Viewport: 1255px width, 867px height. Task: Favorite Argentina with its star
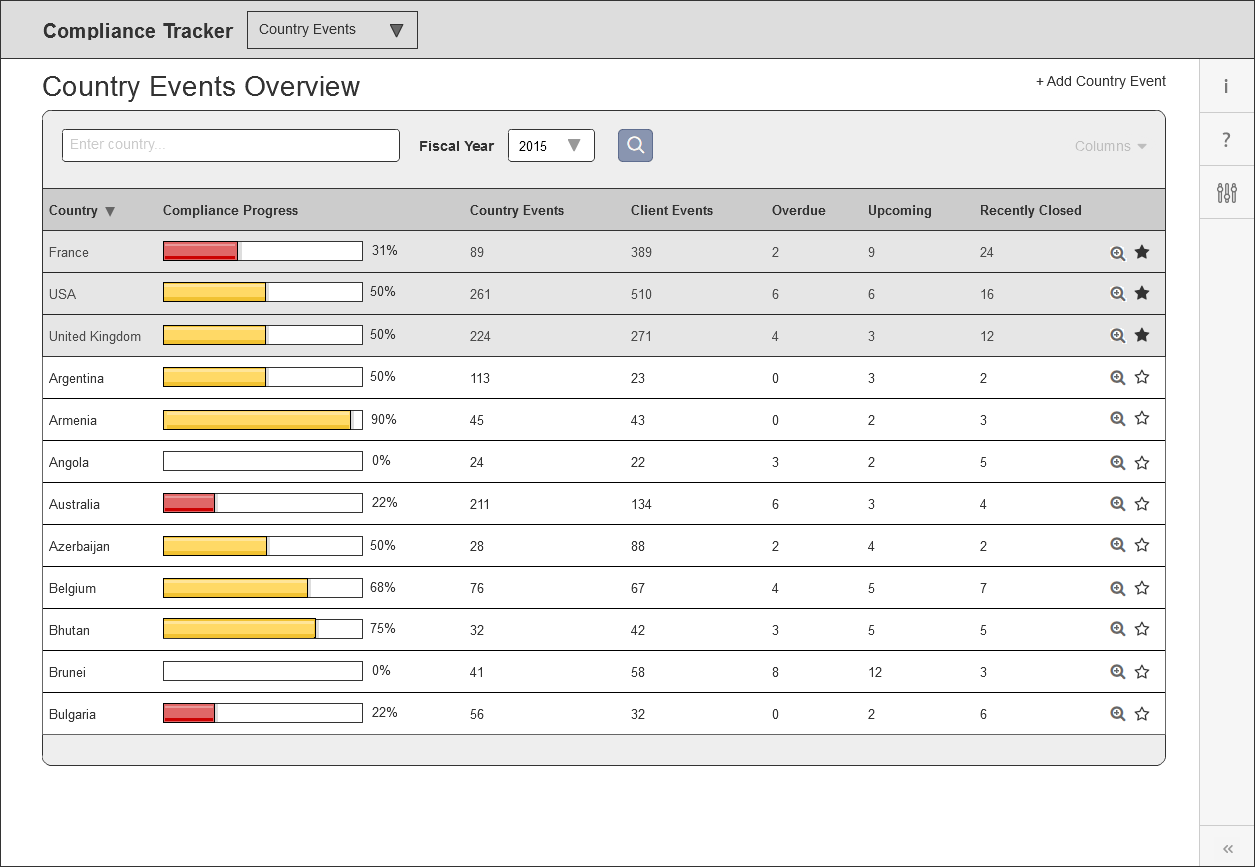click(1142, 377)
